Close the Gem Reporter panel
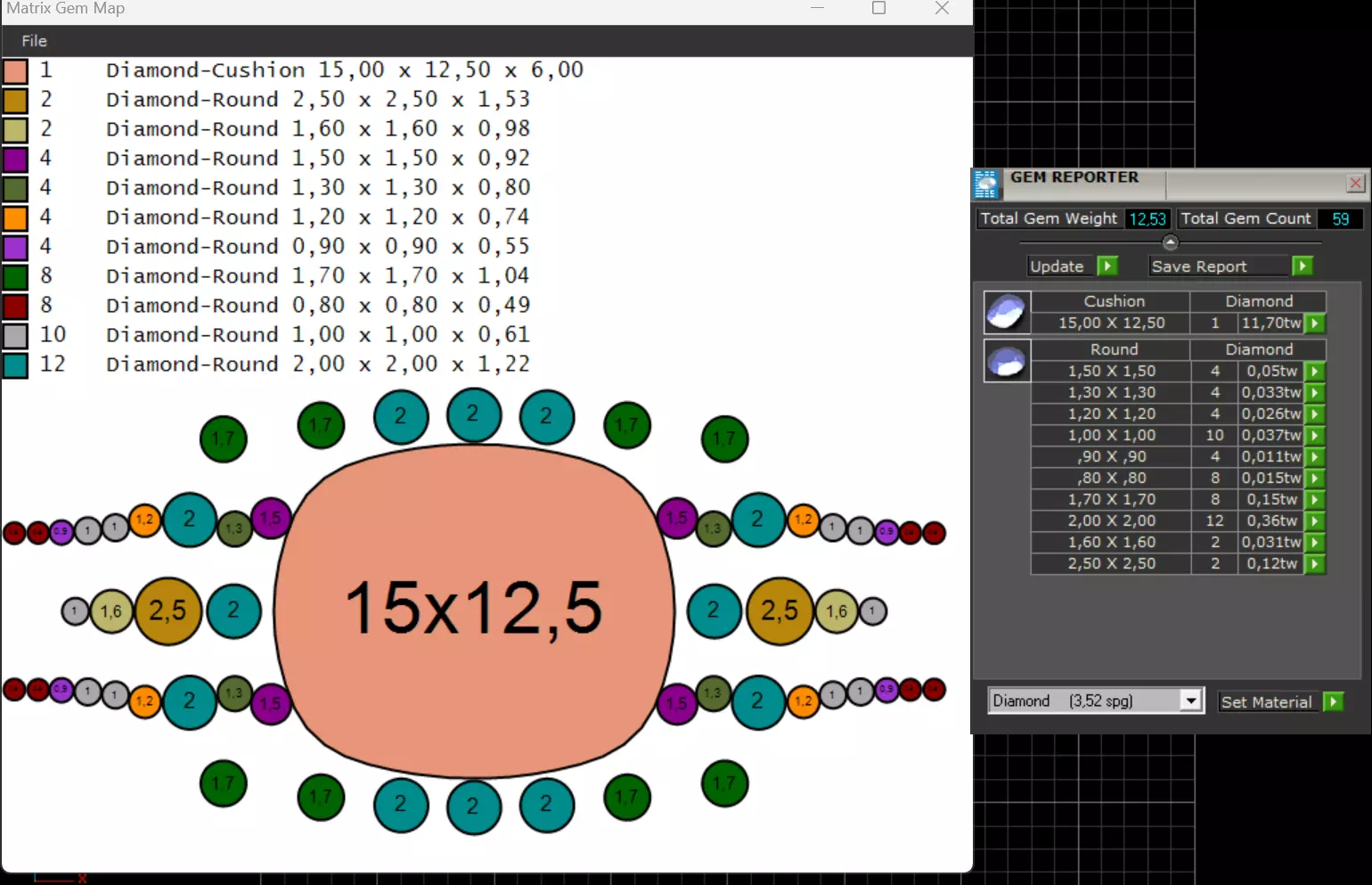The width and height of the screenshot is (1372, 885). [1356, 184]
